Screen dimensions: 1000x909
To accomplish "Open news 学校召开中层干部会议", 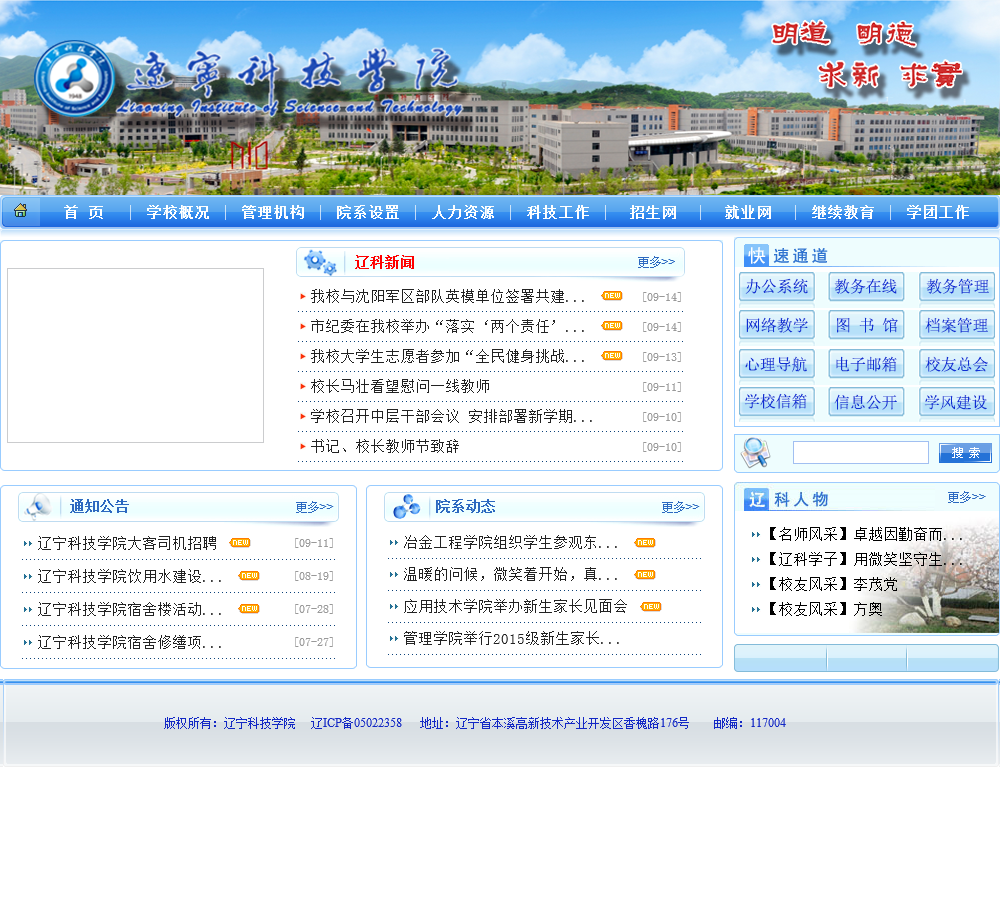I will pyautogui.click(x=451, y=417).
